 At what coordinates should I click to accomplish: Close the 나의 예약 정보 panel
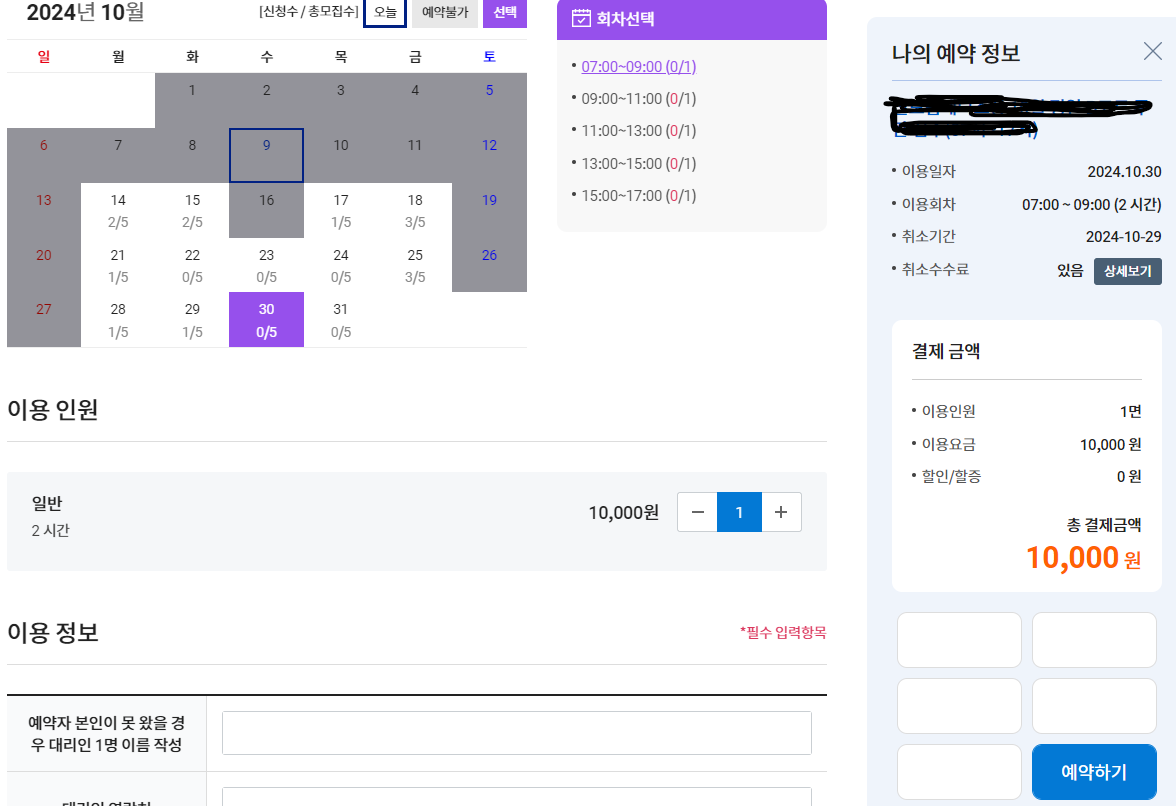point(1152,52)
